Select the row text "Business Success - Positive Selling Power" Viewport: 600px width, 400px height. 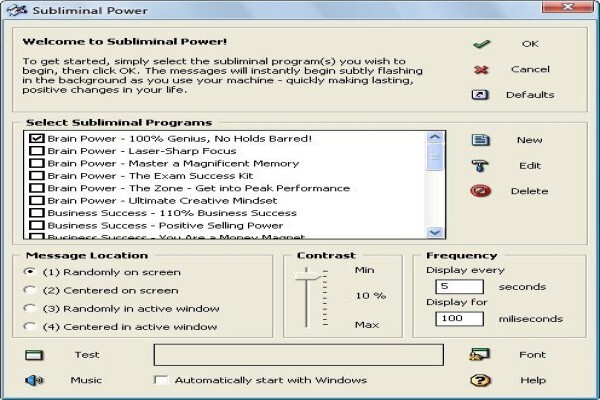(165, 225)
